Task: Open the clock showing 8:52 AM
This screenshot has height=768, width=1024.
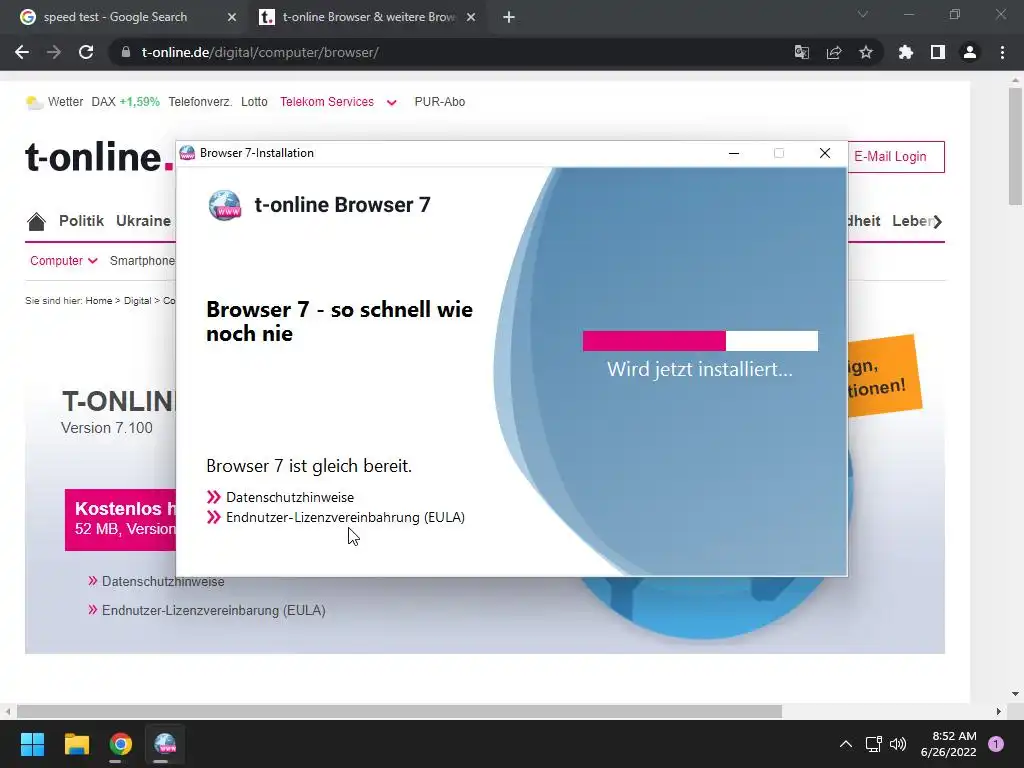Action: click(x=949, y=744)
